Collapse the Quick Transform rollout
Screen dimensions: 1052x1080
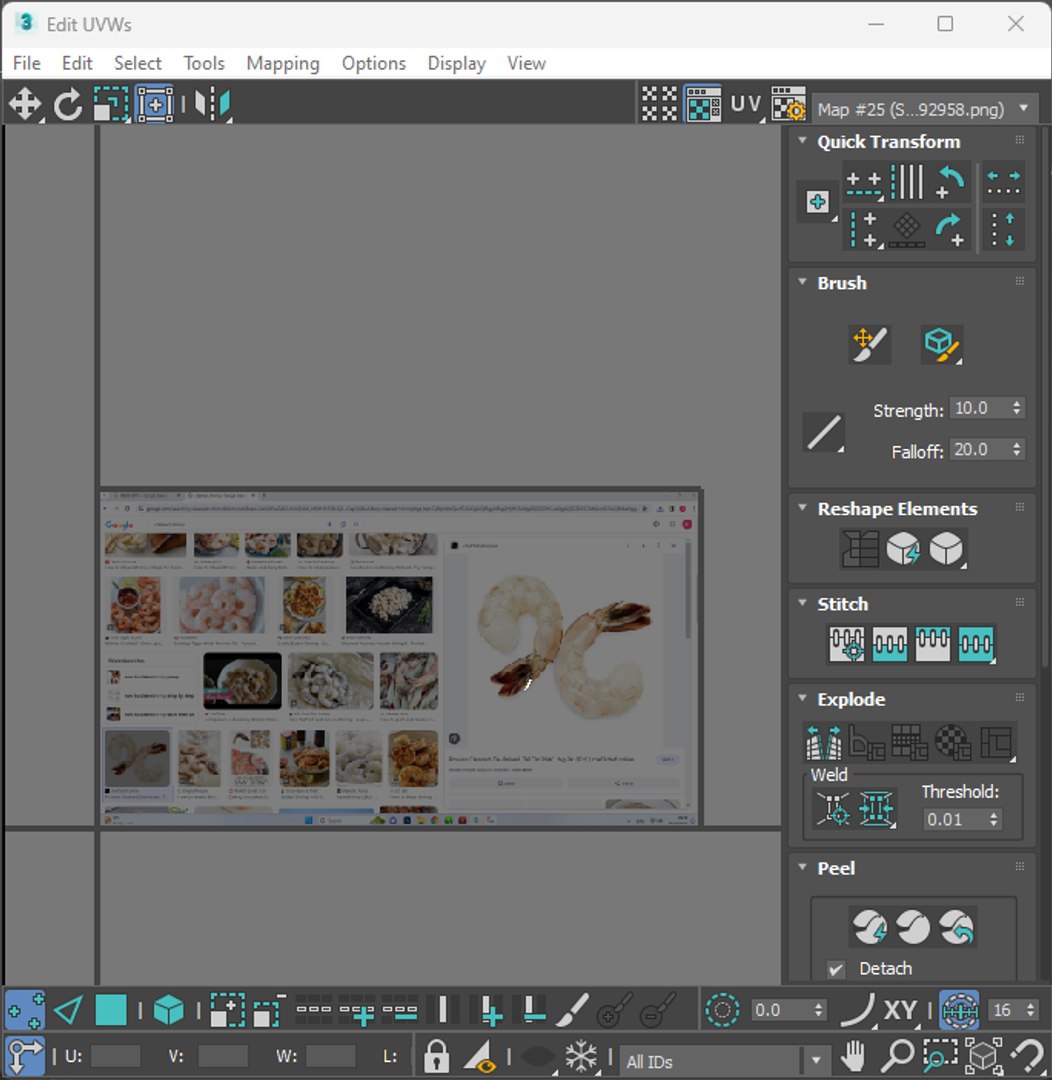point(802,141)
